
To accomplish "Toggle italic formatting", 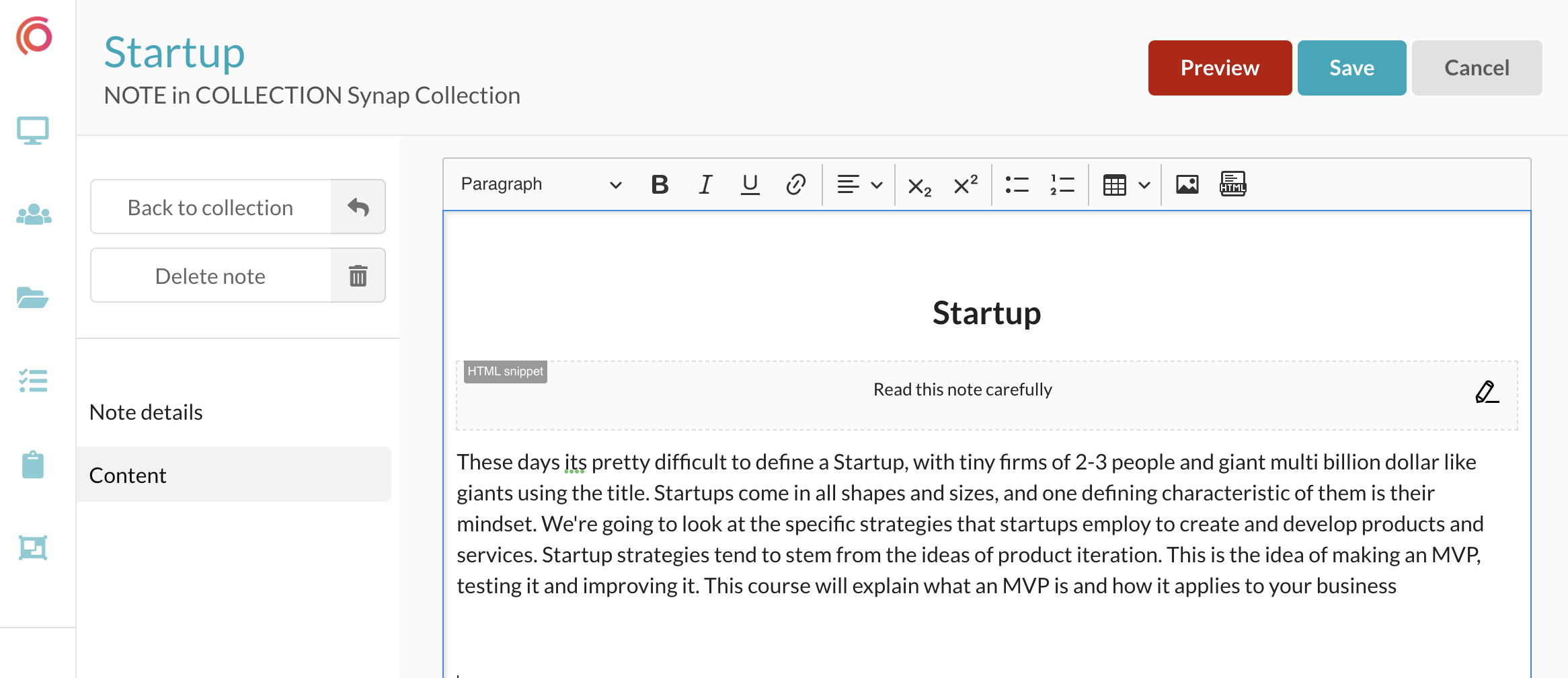I will point(705,184).
